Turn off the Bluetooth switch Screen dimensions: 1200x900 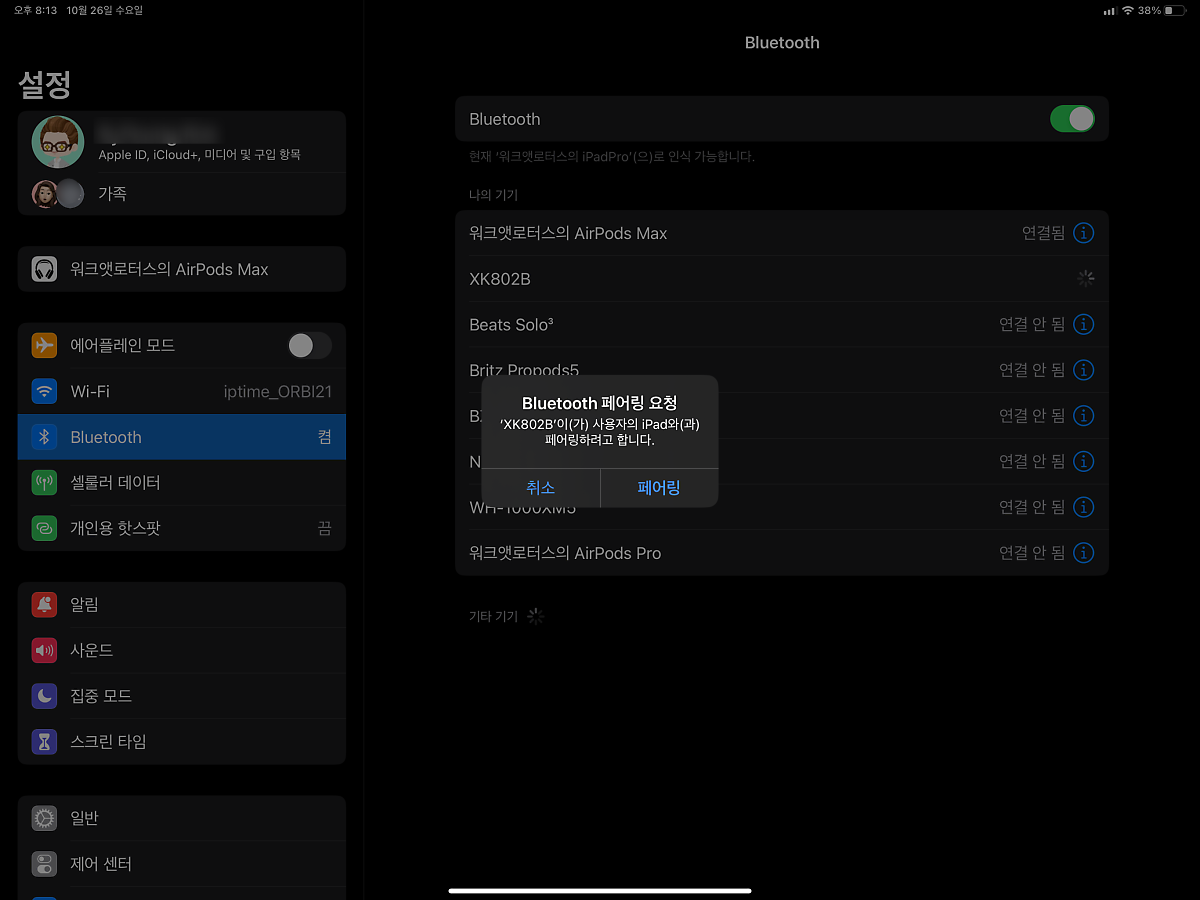pyautogui.click(x=1072, y=119)
